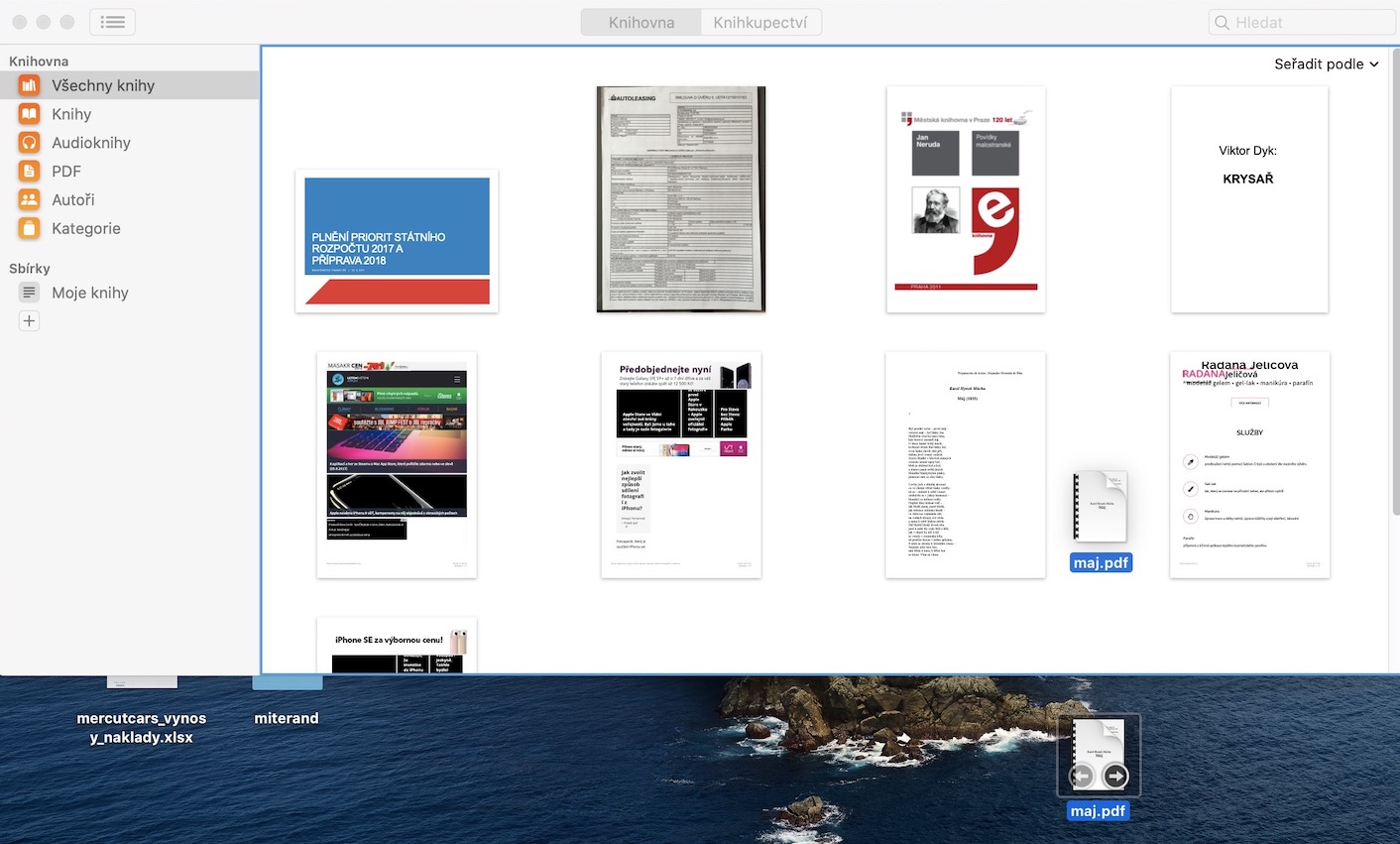
Task: Open the Autoři people icon
Action: tap(30, 199)
